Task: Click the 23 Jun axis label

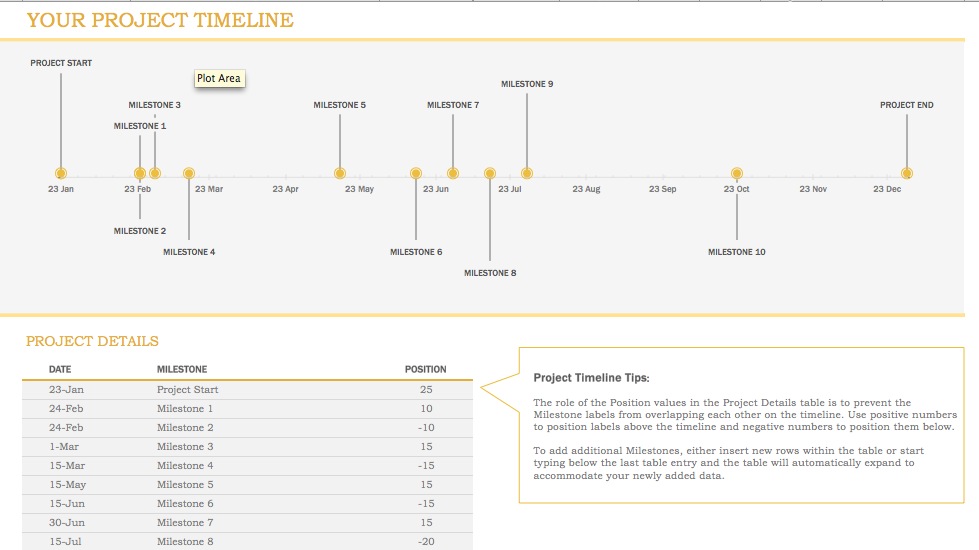Action: pos(436,189)
